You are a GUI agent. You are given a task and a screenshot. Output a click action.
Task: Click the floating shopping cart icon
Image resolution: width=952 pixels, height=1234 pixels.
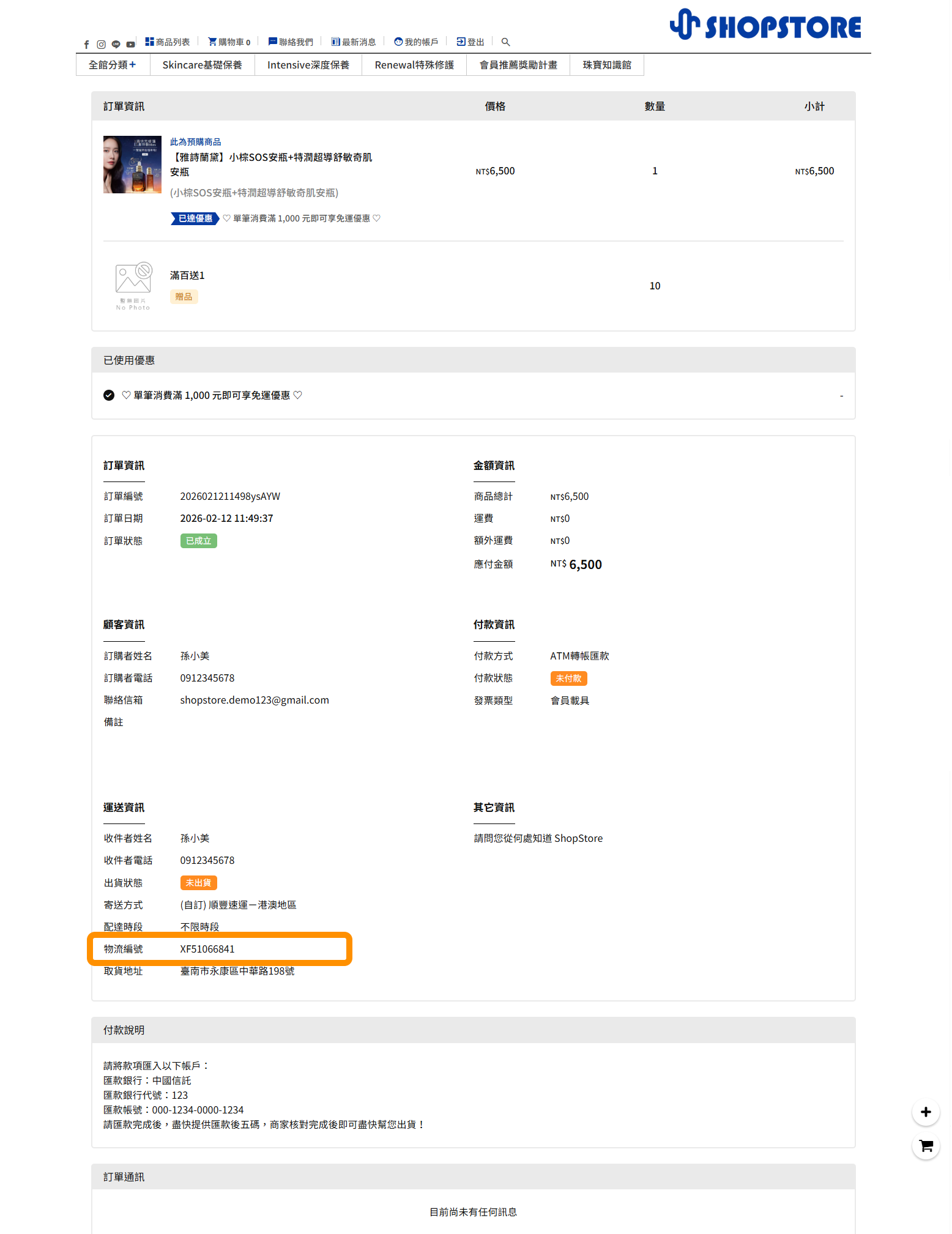coord(926,1146)
